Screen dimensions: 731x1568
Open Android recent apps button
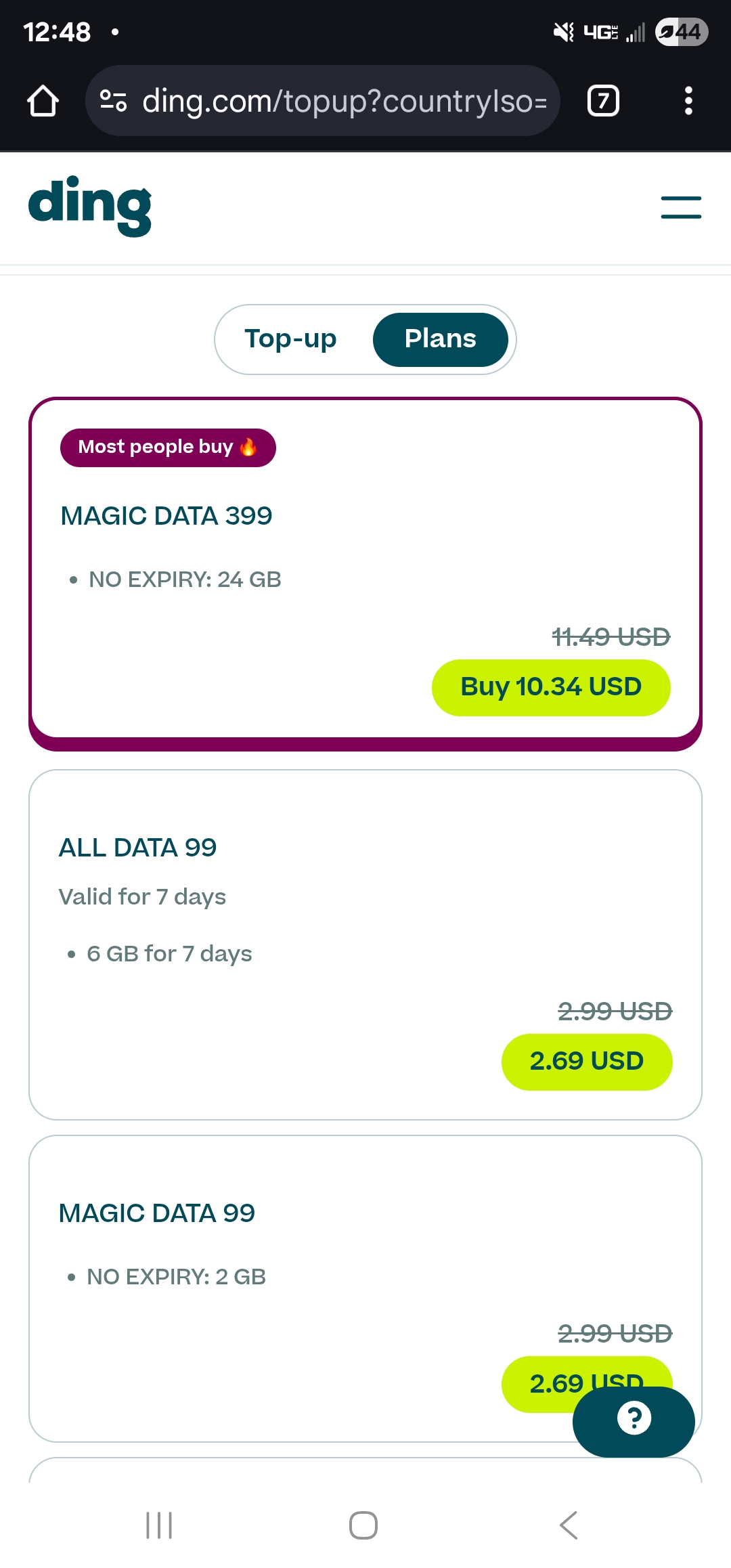coord(159,1525)
